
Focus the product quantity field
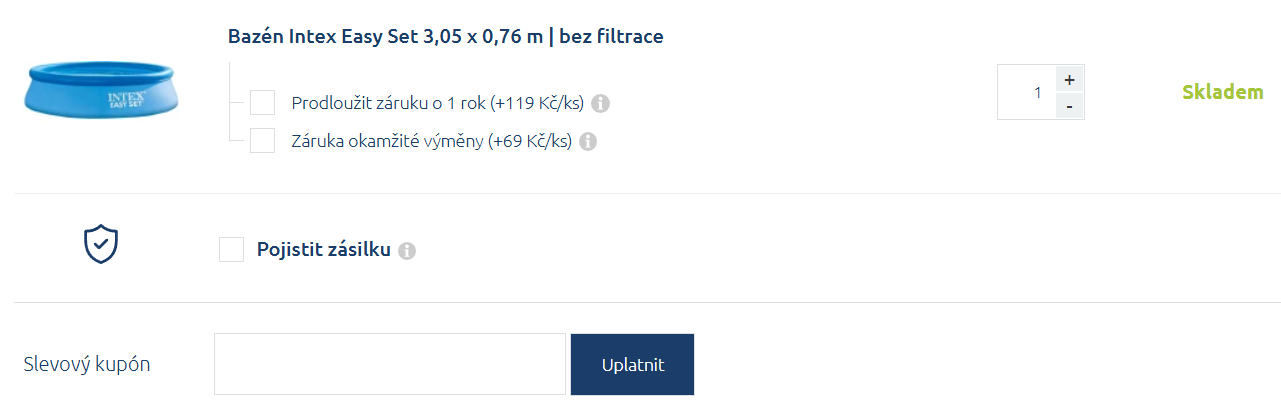point(1027,93)
